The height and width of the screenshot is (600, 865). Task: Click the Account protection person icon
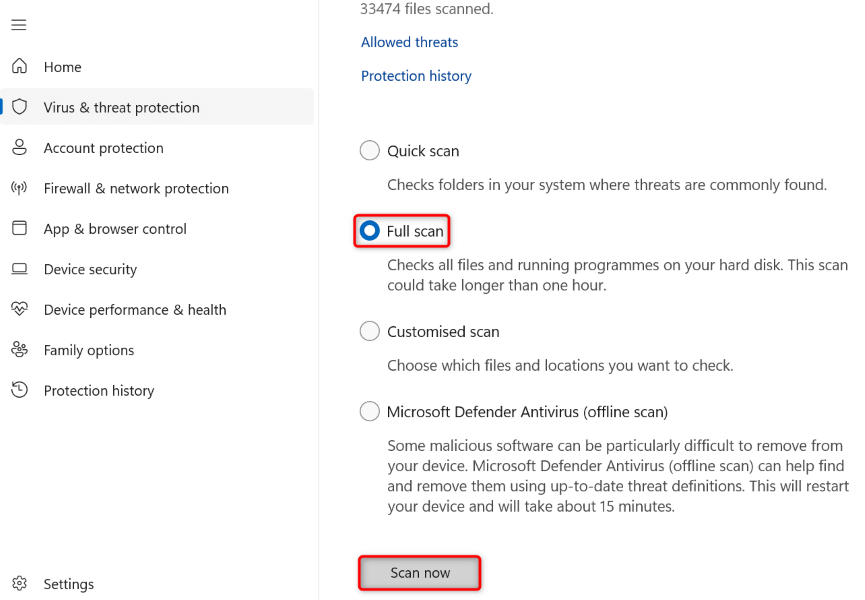[19, 148]
